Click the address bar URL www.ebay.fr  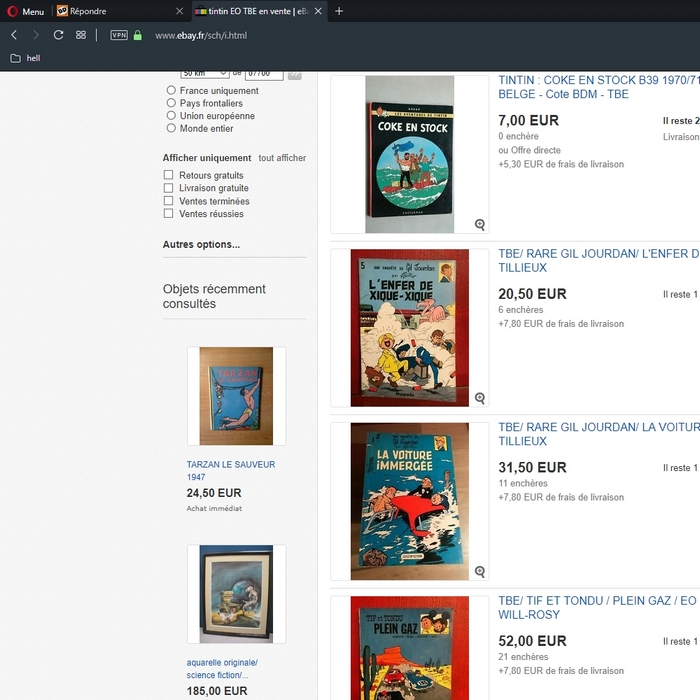point(201,35)
